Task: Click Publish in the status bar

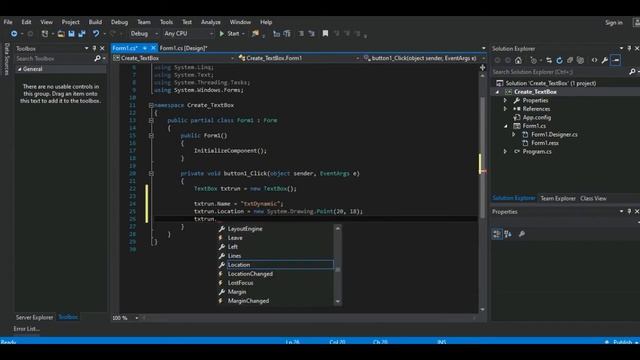Action: [x=622, y=342]
